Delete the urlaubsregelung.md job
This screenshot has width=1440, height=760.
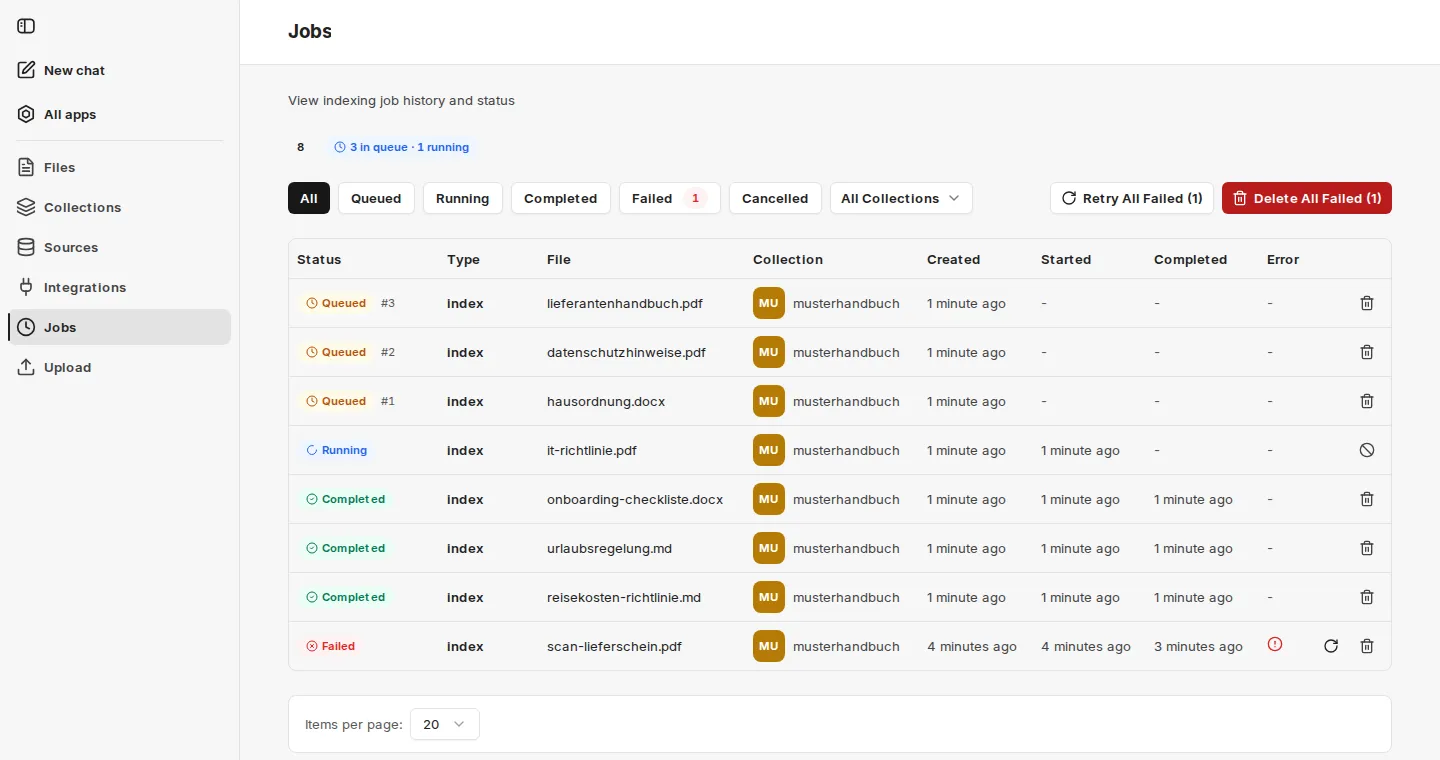[1367, 548]
